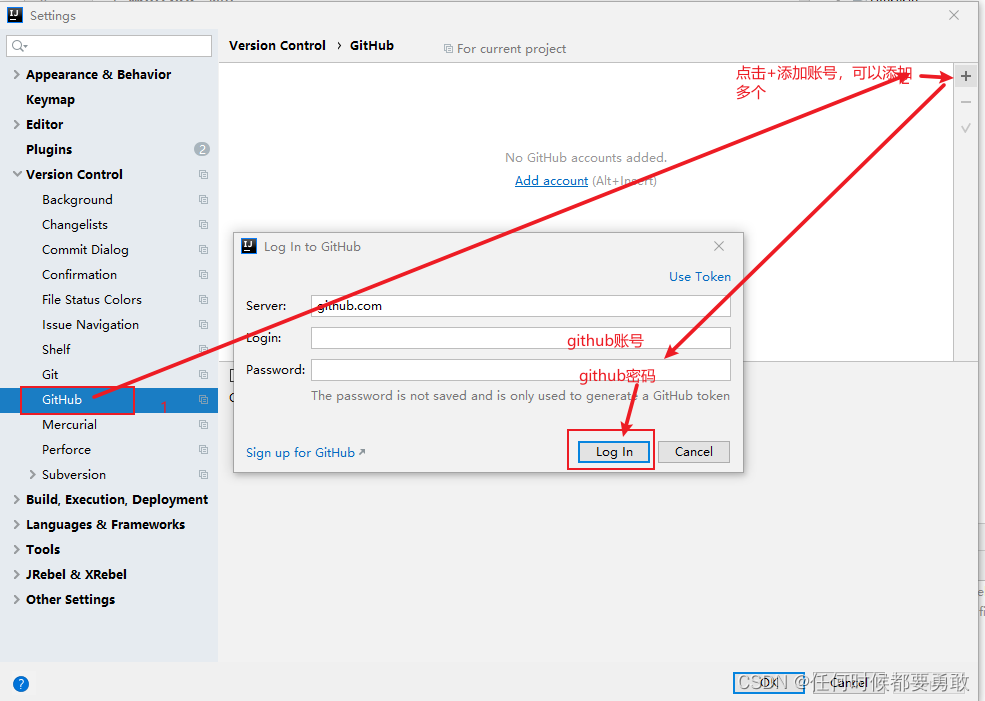Image resolution: width=985 pixels, height=701 pixels.
Task: Click into the Server input field
Action: point(521,306)
